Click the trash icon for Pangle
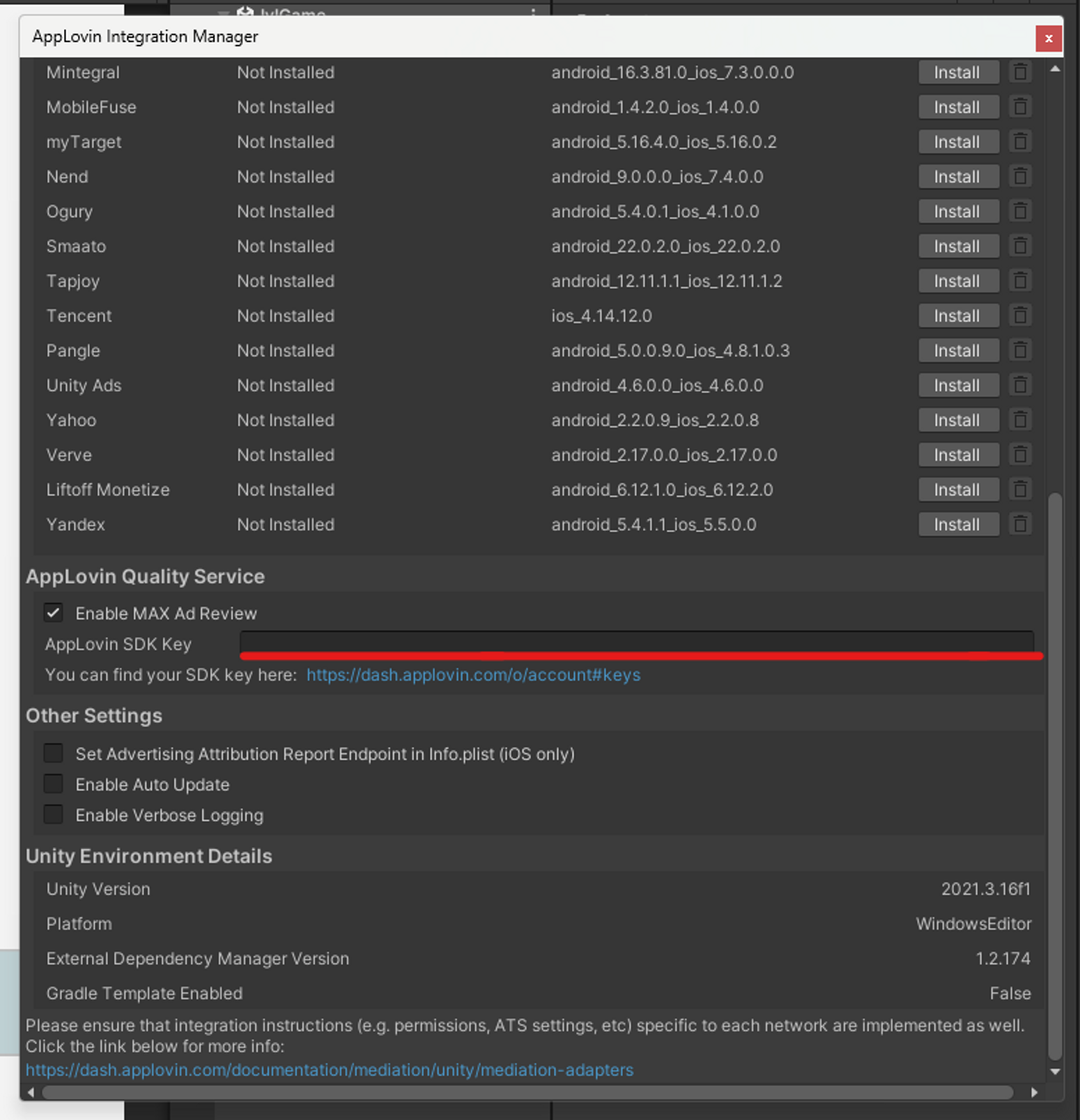Viewport: 1080px width, 1120px height. point(1020,350)
